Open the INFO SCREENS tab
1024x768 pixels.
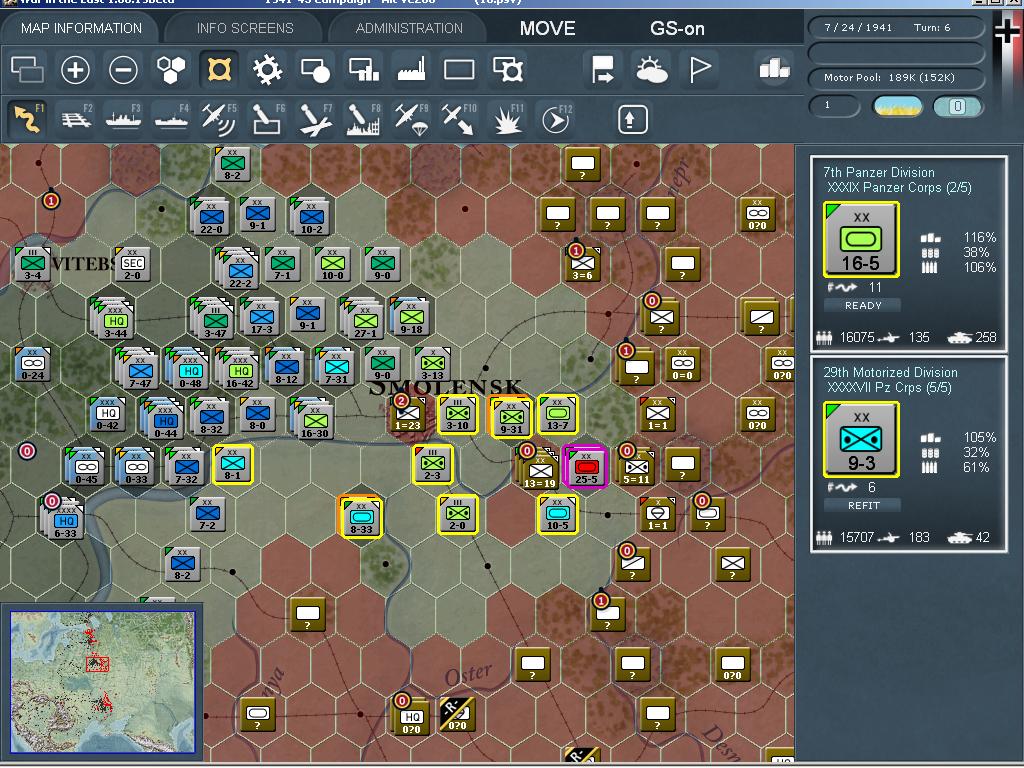(245, 28)
